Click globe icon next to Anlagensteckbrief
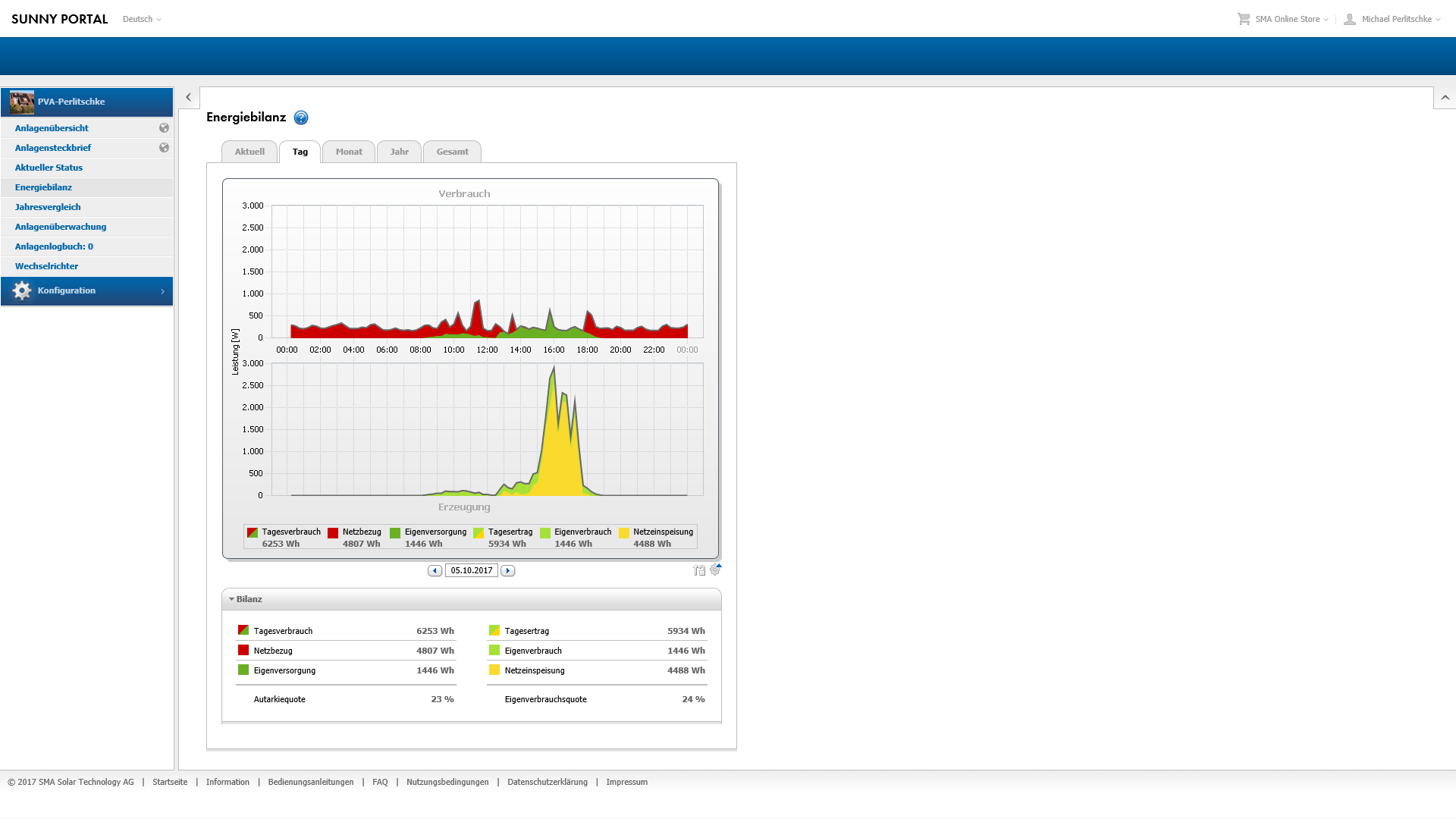Image resolution: width=1456 pixels, height=819 pixels. 164,148
